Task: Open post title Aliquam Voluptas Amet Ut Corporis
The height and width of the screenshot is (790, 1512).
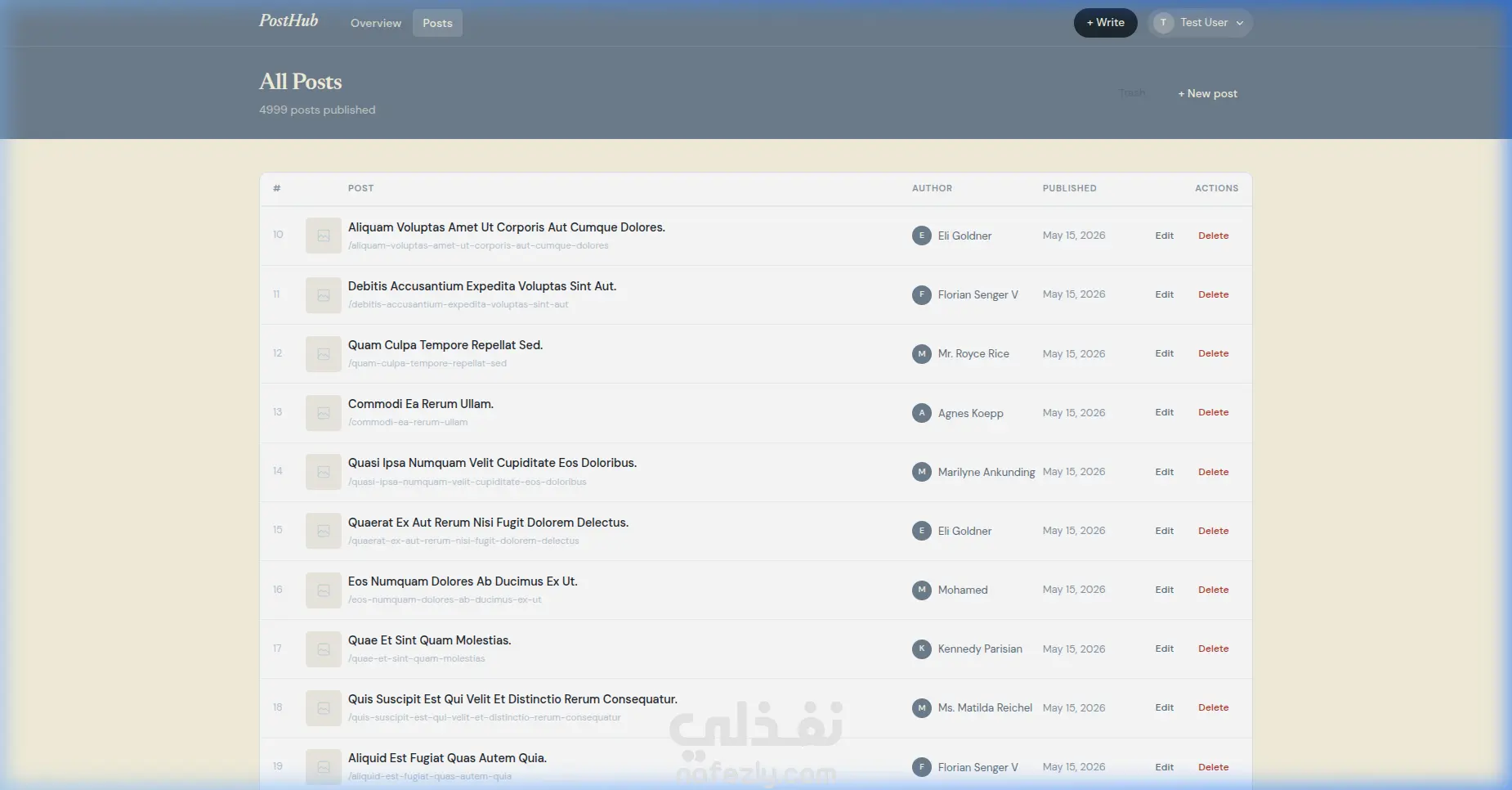Action: coord(506,227)
